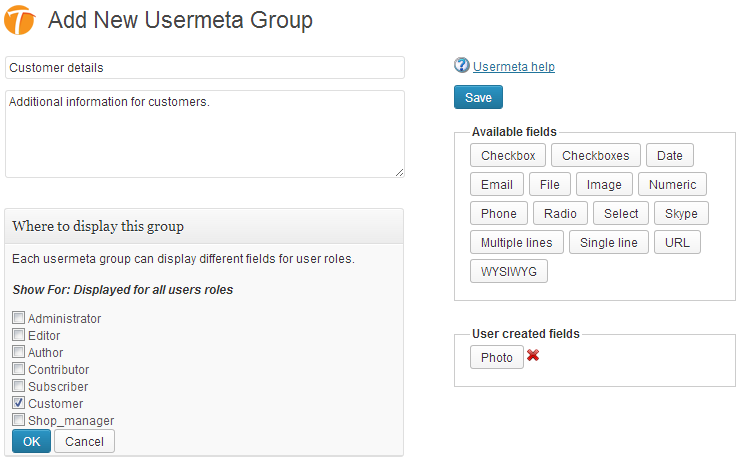
Task: Insert an Image field
Action: click(x=604, y=184)
